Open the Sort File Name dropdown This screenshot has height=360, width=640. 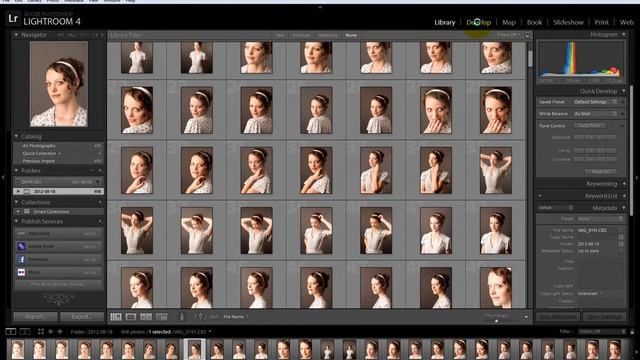(236, 317)
